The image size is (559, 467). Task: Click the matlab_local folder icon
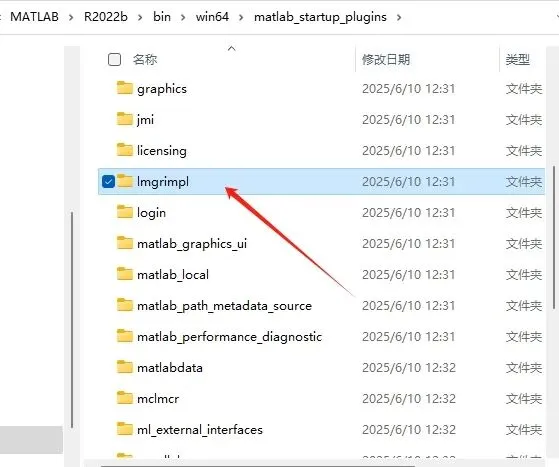point(125,274)
